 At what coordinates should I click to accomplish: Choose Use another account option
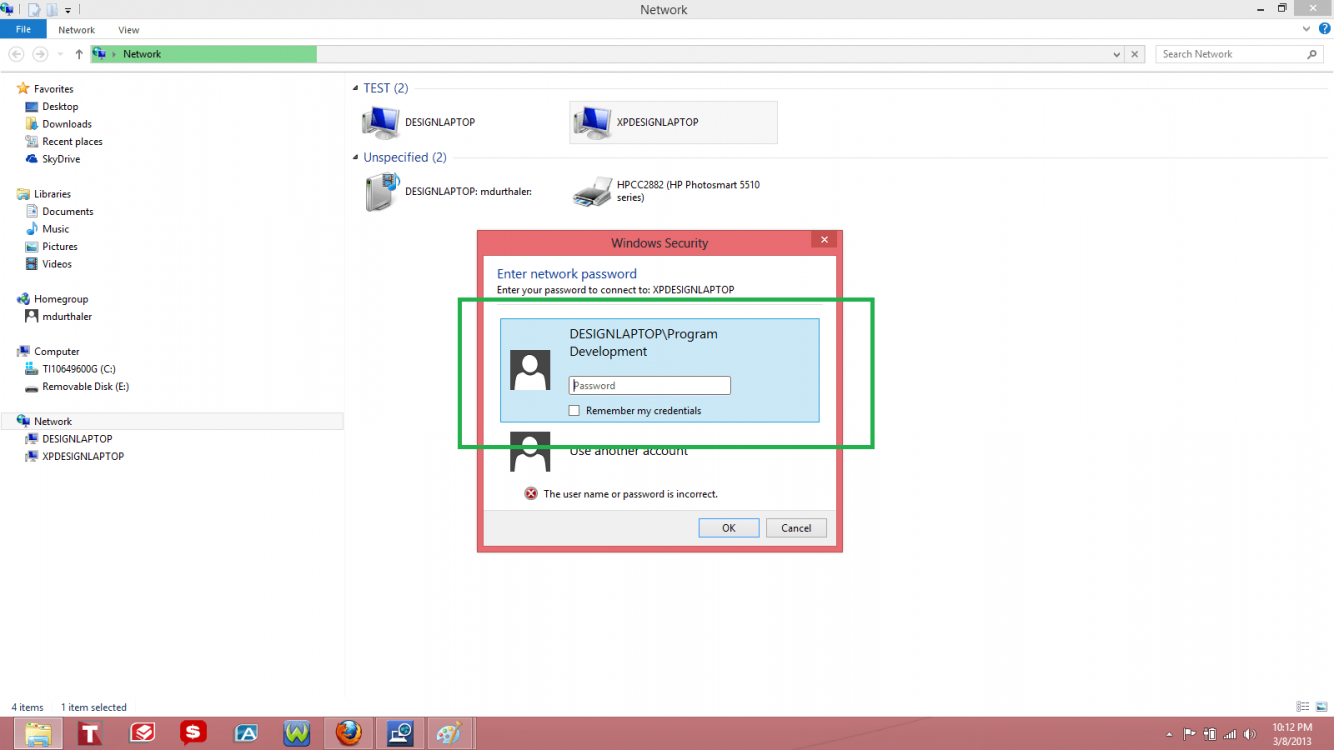628,451
